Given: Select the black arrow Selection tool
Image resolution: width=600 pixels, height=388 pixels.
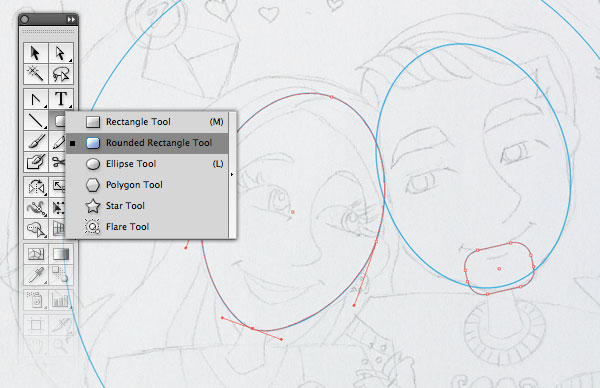Looking at the screenshot, I should (x=36, y=53).
